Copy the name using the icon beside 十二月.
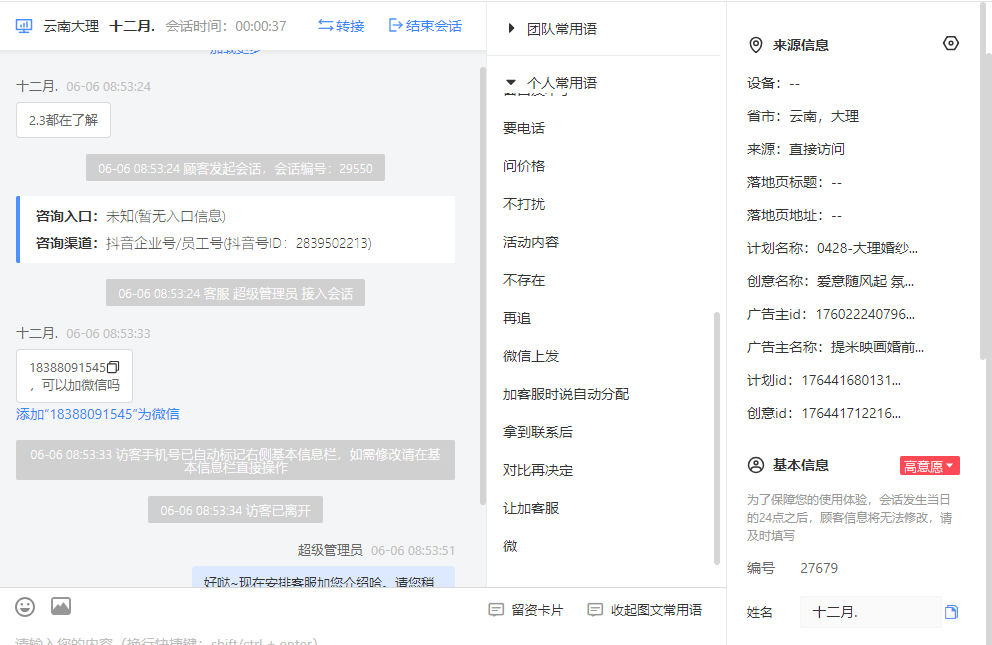The height and width of the screenshot is (645, 992). [951, 612]
